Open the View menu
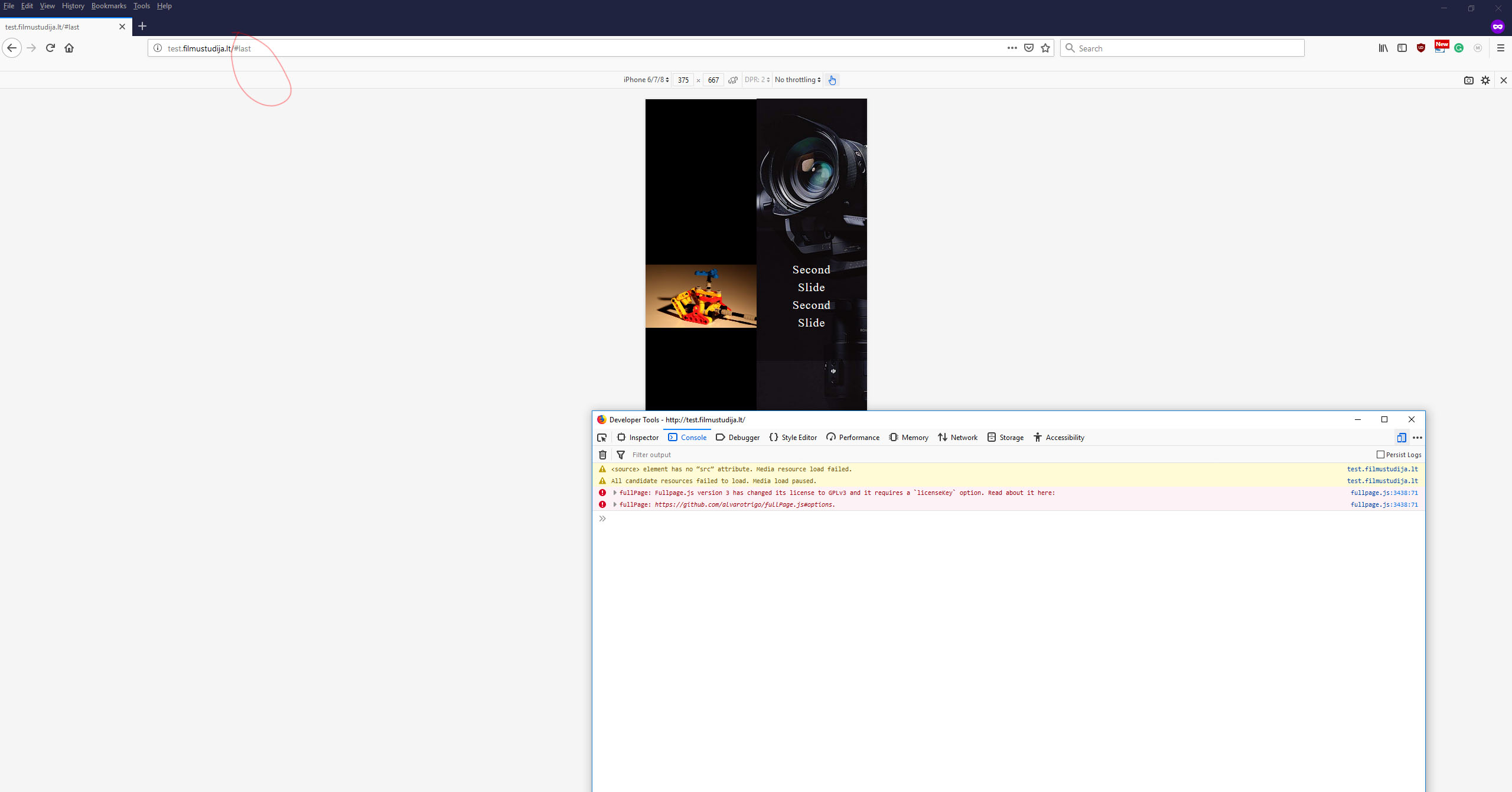This screenshot has height=792, width=1512. coord(47,6)
